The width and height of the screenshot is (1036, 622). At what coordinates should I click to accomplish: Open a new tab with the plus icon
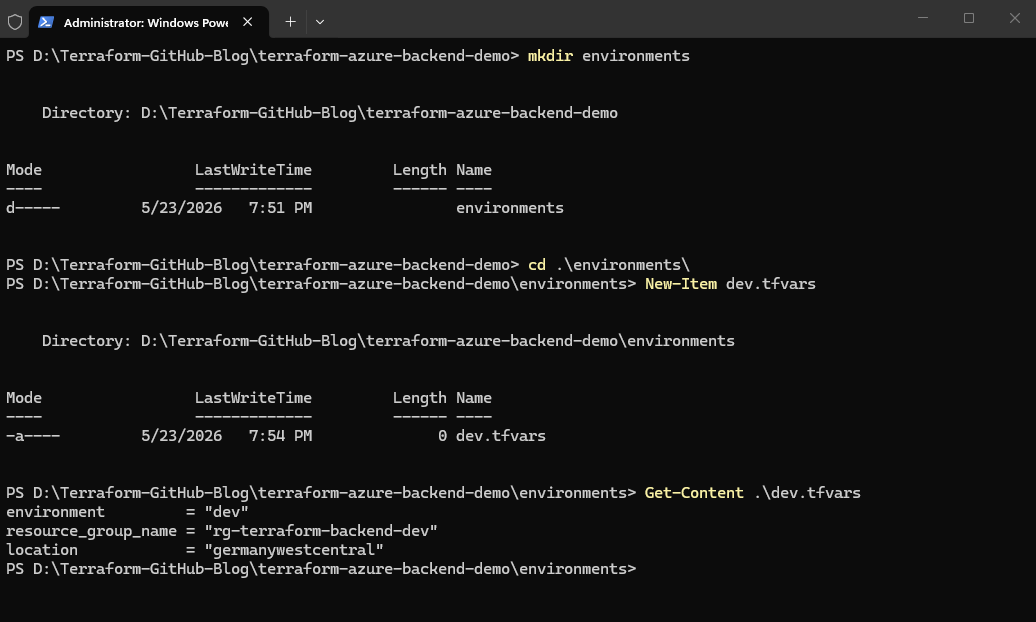click(290, 22)
